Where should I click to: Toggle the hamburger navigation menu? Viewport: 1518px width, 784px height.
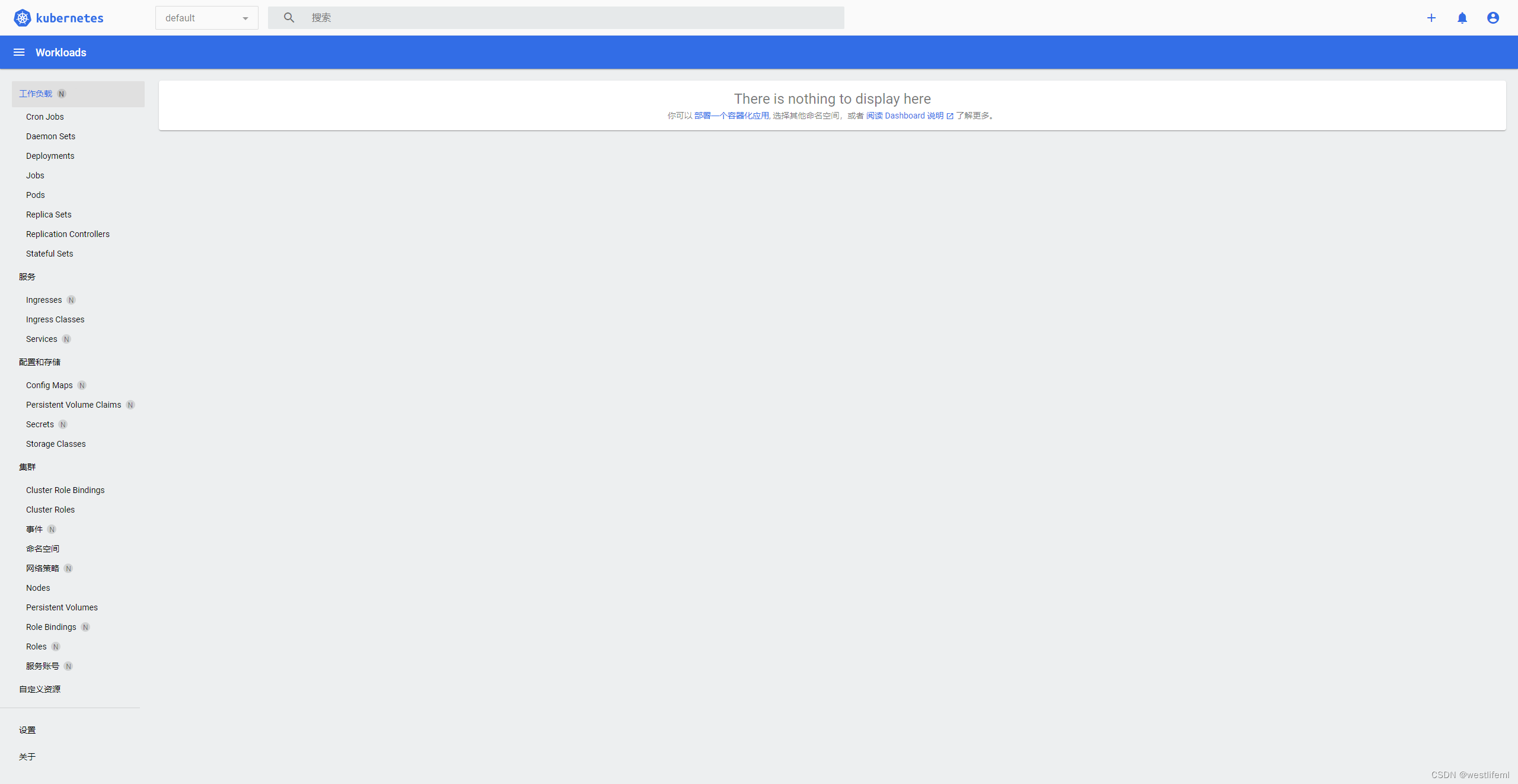[19, 52]
